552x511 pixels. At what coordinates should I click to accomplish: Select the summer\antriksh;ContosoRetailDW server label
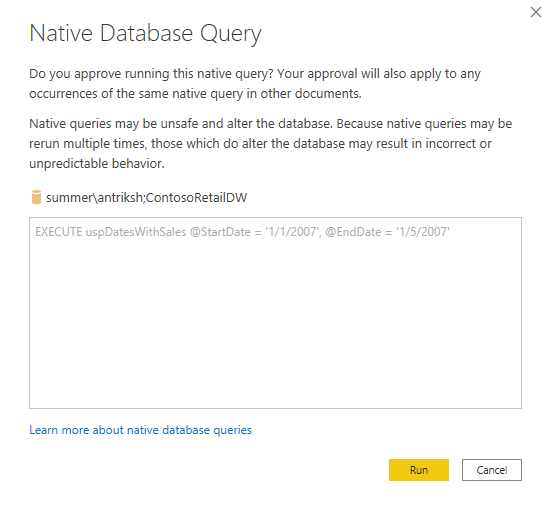[x=146, y=197]
